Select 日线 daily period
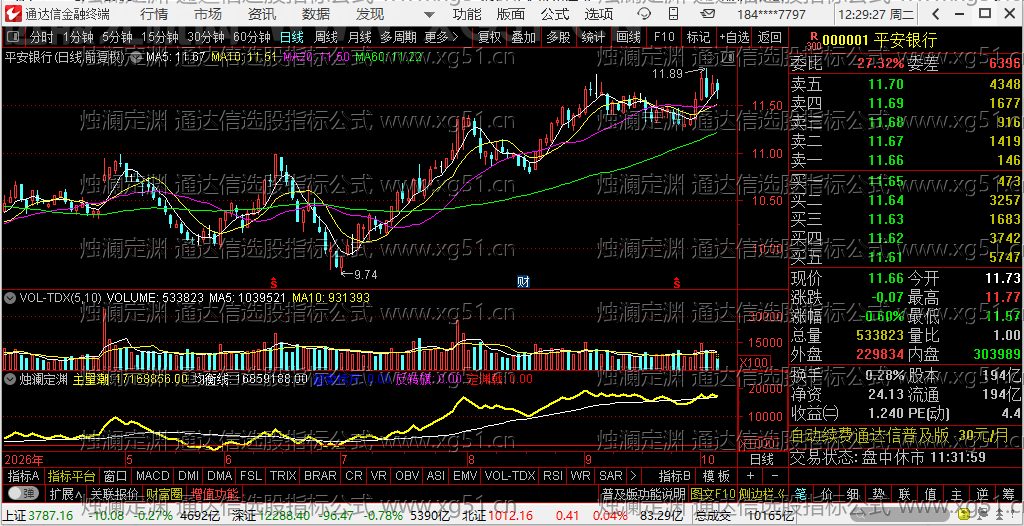Screen dimensions: 1024x526 [x=292, y=37]
